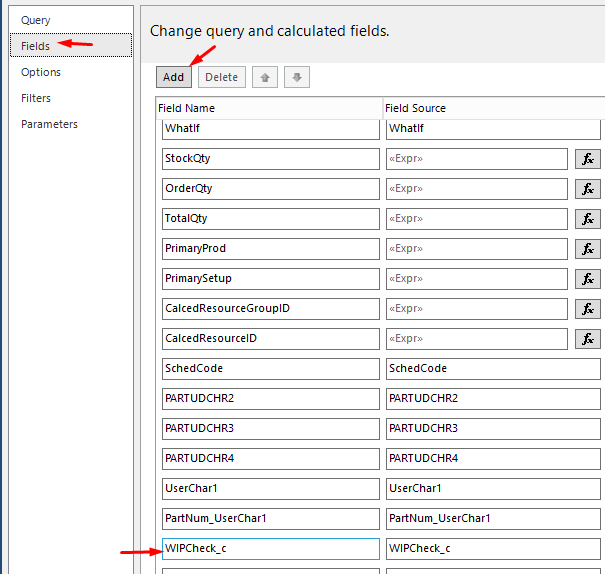The width and height of the screenshot is (605, 574).
Task: Edit the StockQty field name box
Action: [x=271, y=159]
